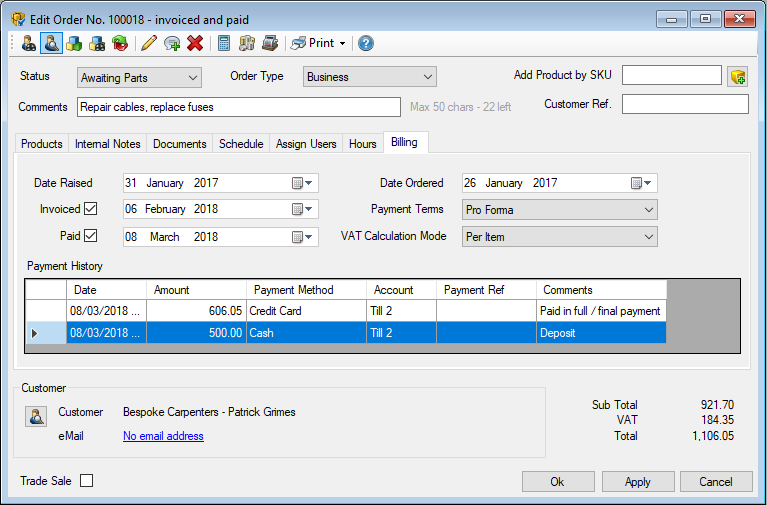Open the Internal Notes tab
The image size is (767, 505).
pyautogui.click(x=107, y=144)
